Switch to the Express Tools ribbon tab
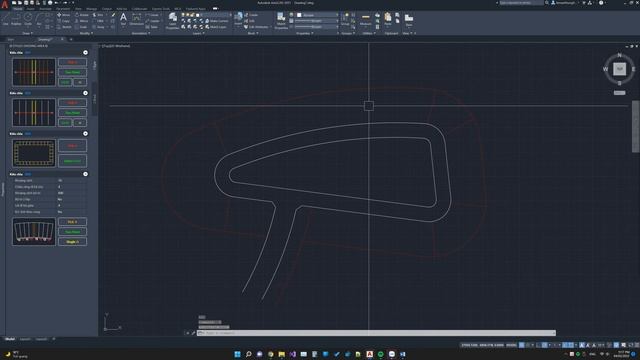 point(161,9)
